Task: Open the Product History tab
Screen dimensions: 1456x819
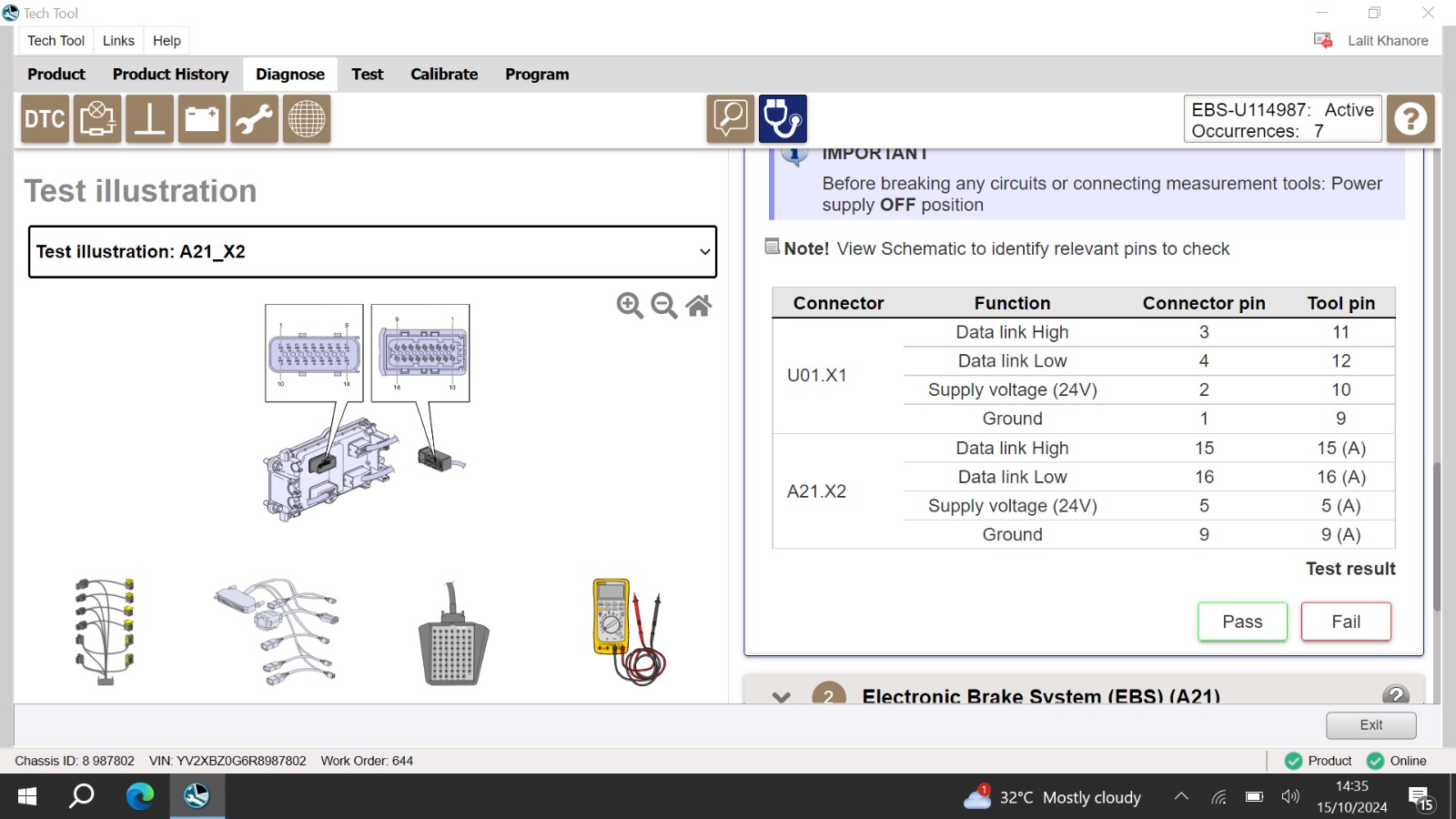Action: click(170, 75)
